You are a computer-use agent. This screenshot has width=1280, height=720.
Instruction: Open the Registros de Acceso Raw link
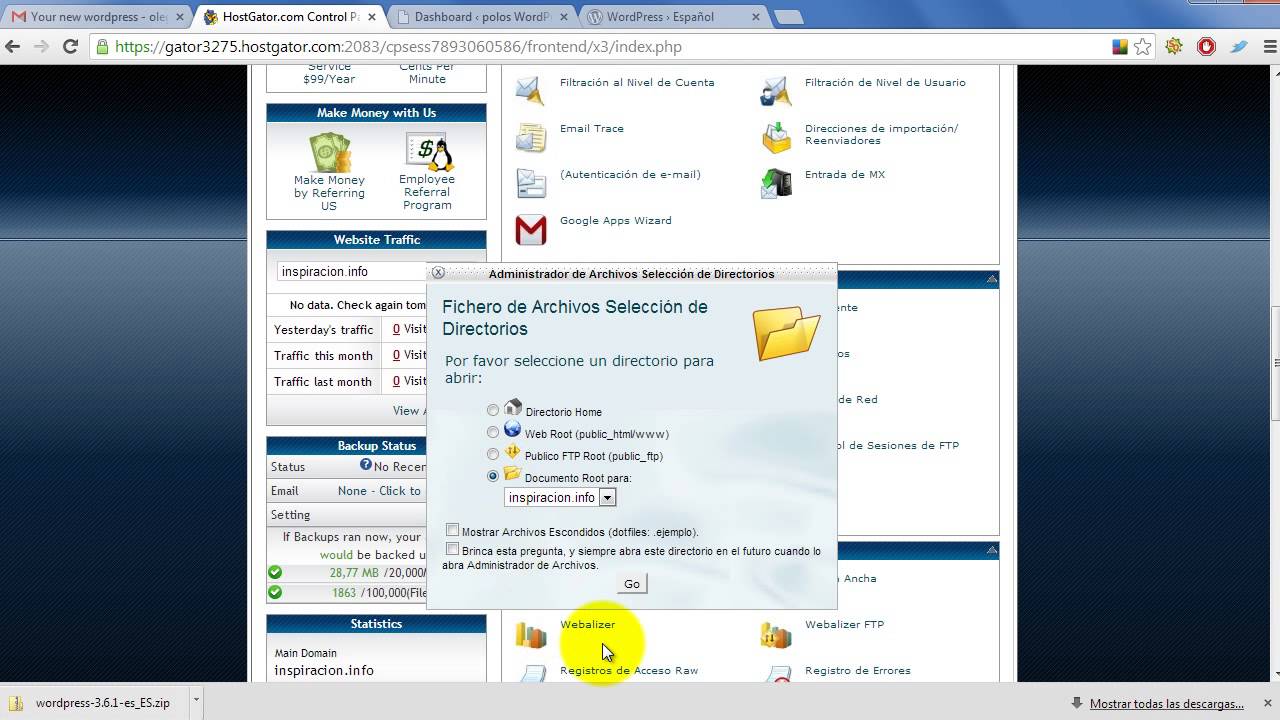point(629,670)
